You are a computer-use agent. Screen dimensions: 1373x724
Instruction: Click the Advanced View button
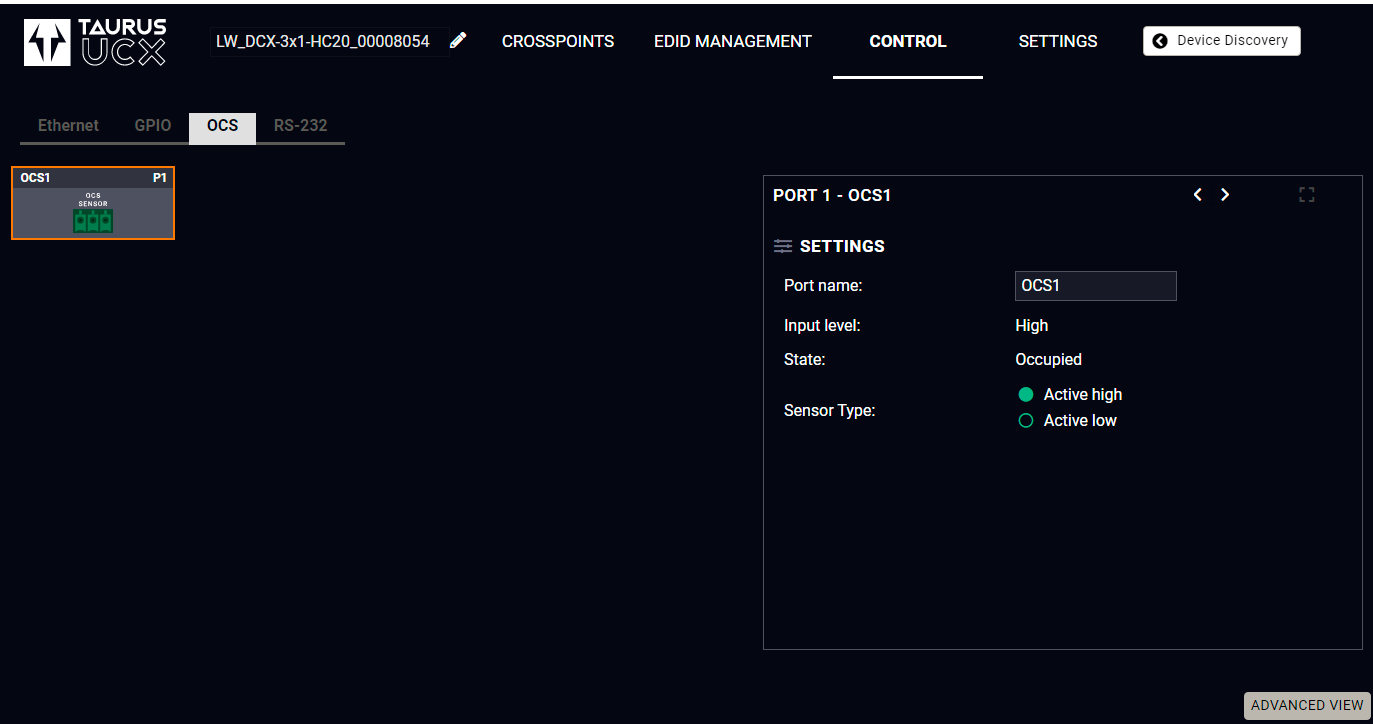(x=1307, y=705)
